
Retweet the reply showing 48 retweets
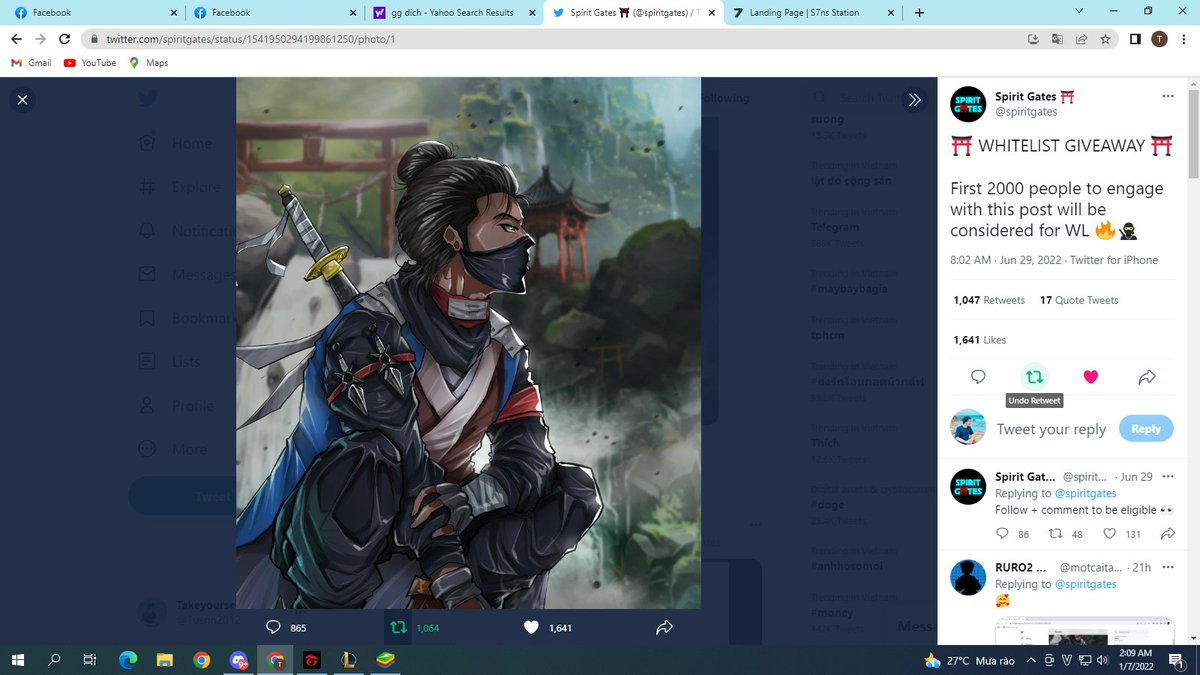click(x=1054, y=534)
